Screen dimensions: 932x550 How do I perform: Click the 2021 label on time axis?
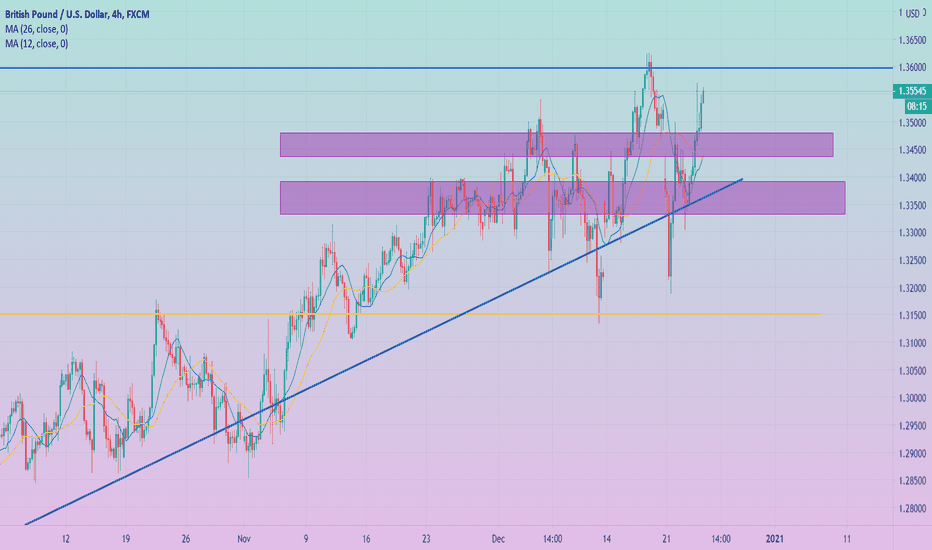774,539
